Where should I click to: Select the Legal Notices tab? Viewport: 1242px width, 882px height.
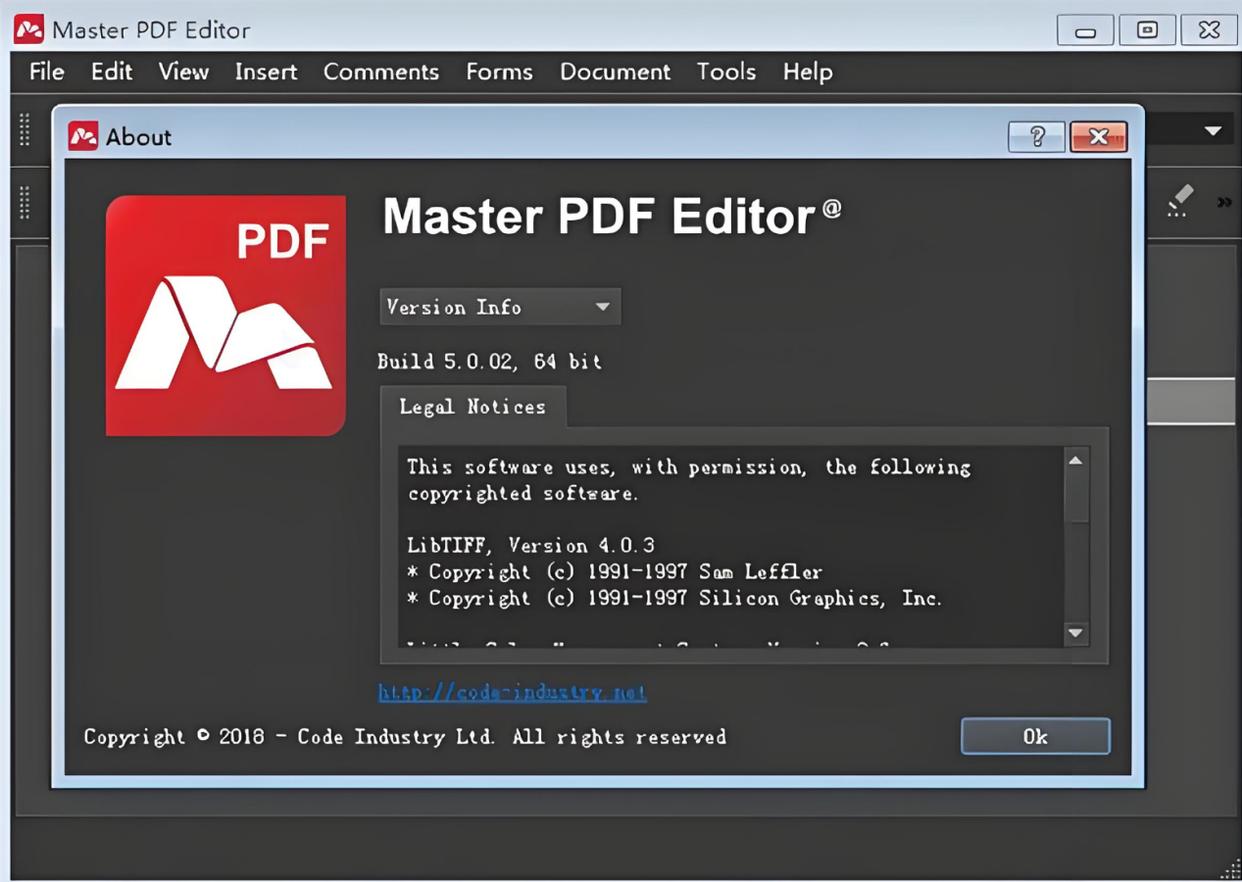pos(472,407)
